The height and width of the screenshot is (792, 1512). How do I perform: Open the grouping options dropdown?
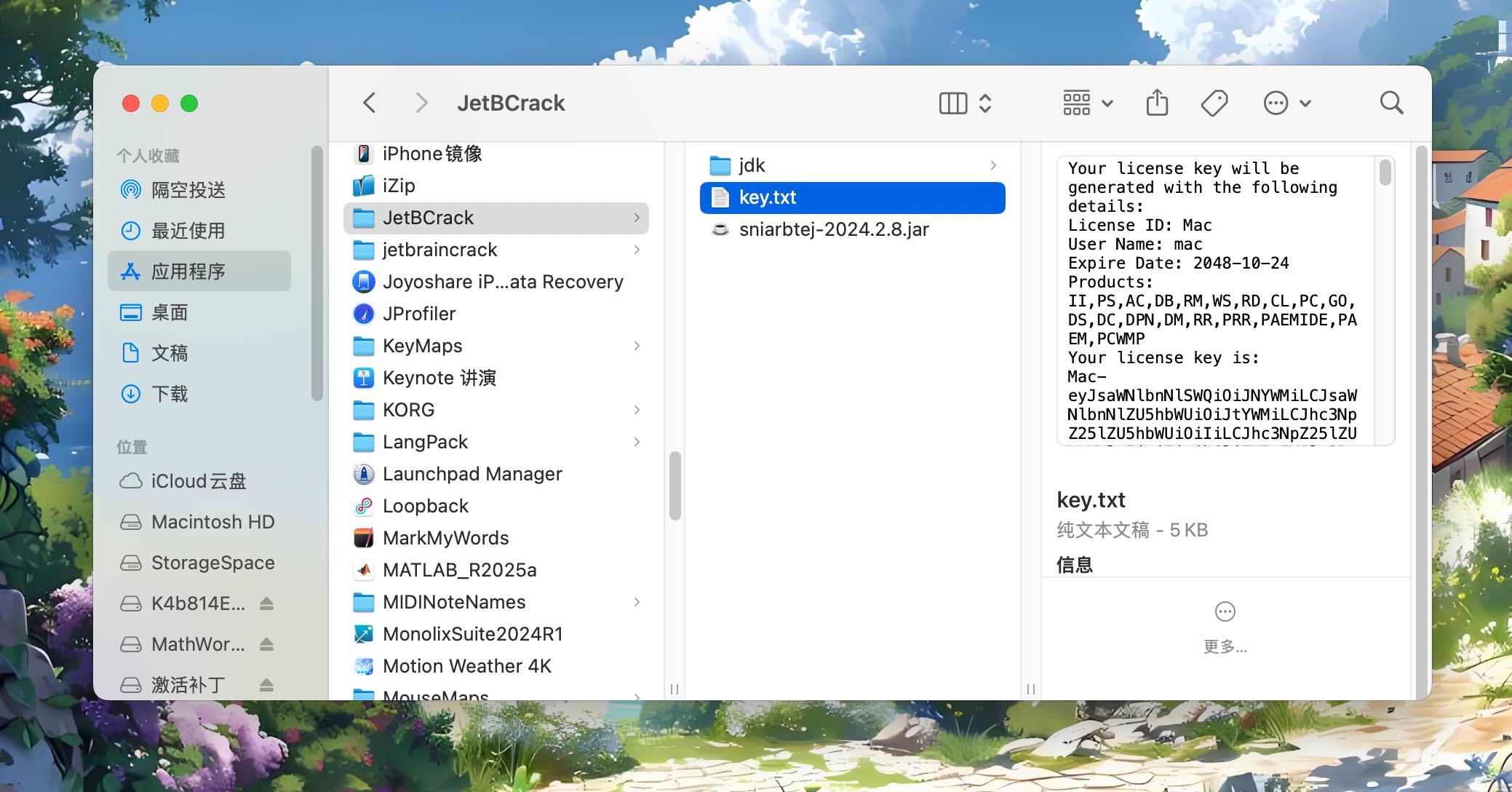[x=1088, y=103]
